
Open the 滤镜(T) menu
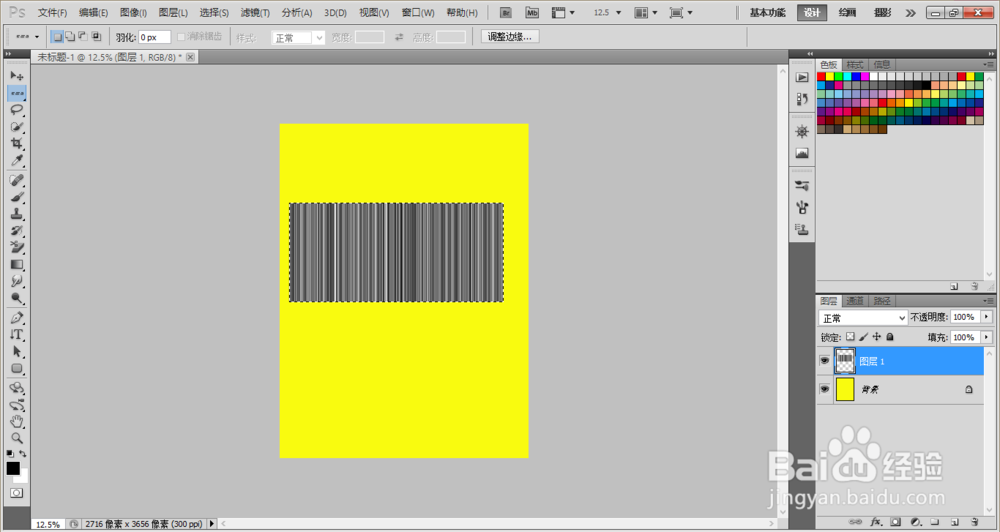click(255, 13)
